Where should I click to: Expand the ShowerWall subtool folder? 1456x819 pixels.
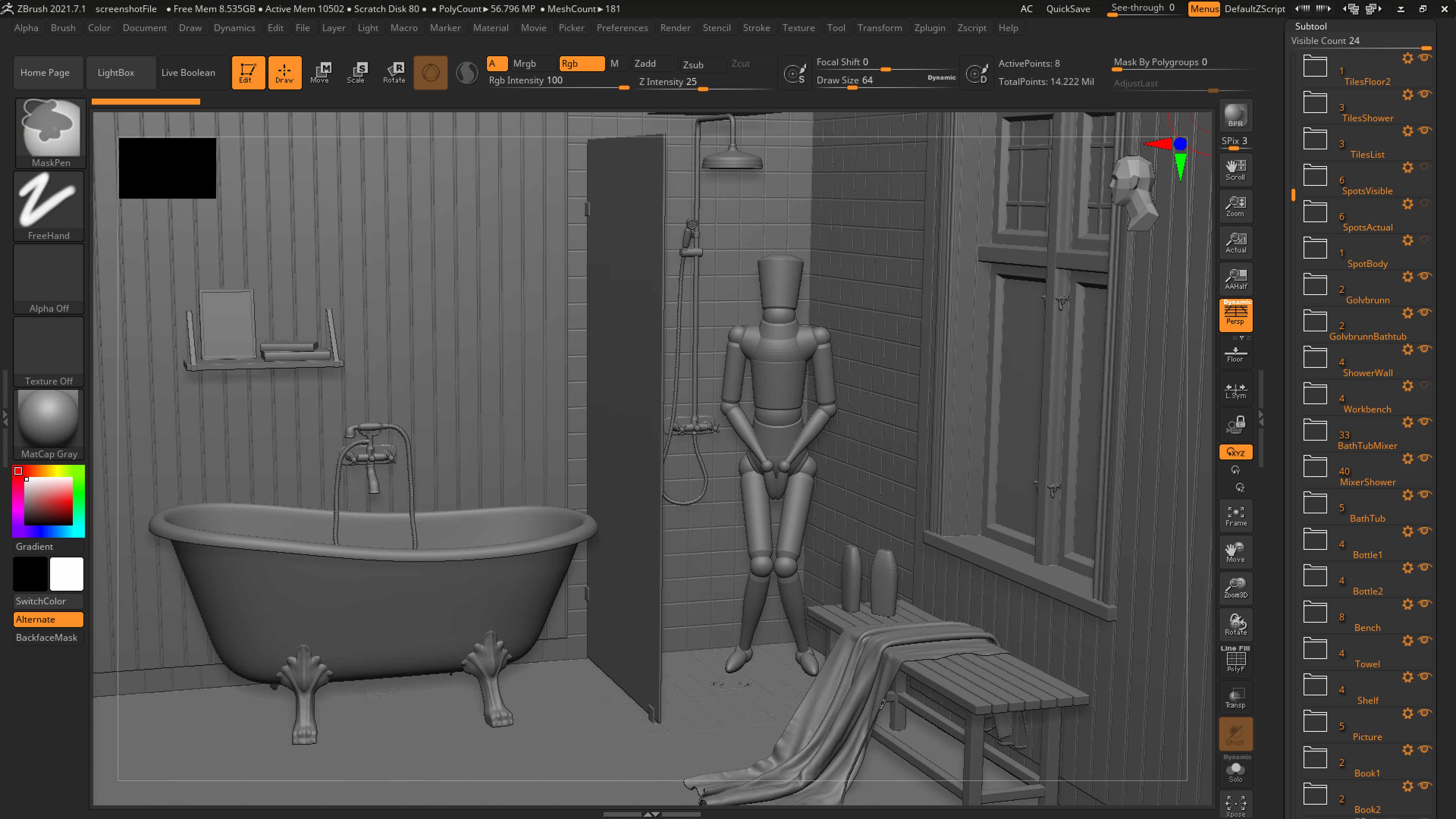pyautogui.click(x=1315, y=357)
